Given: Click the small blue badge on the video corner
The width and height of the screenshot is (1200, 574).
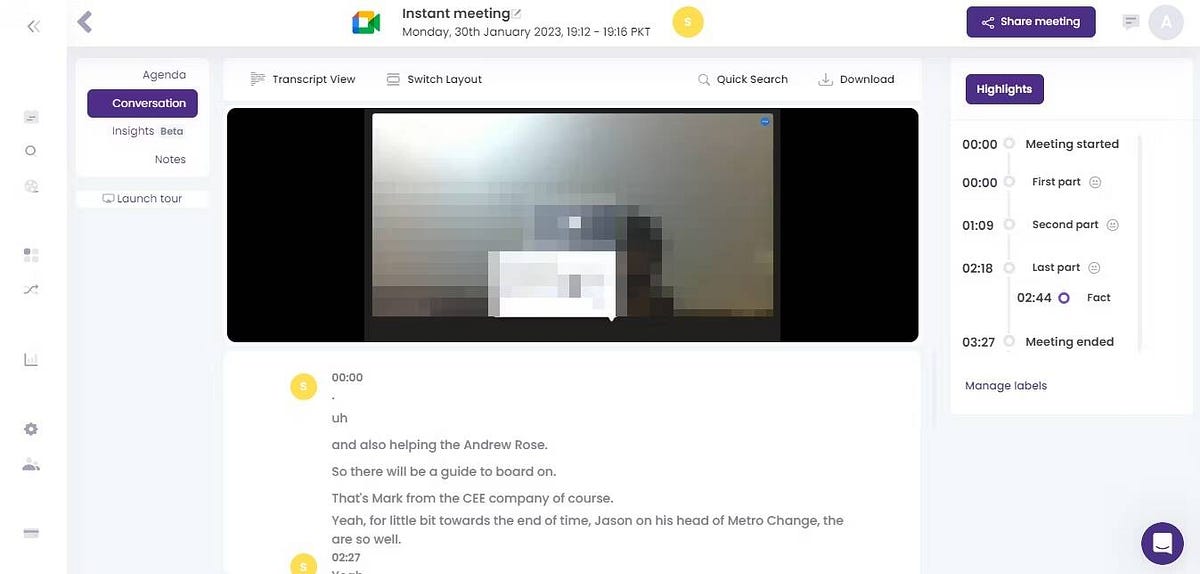Looking at the screenshot, I should click(765, 121).
